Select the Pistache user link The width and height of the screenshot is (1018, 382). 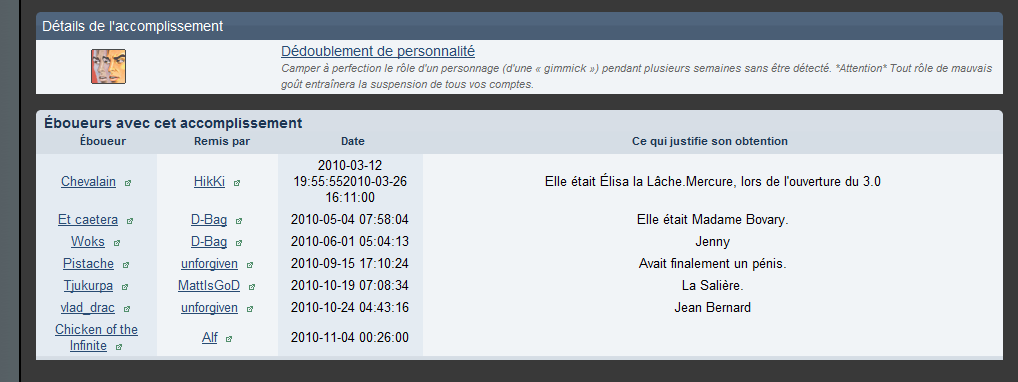point(88,264)
